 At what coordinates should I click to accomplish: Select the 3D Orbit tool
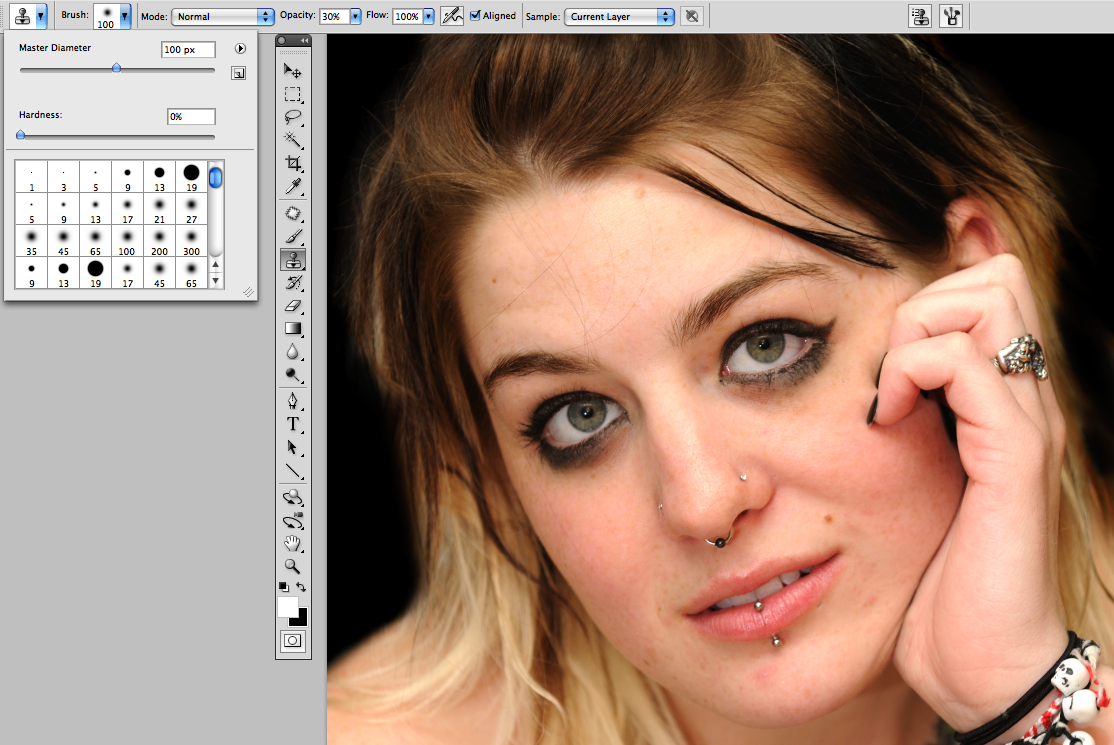point(293,521)
